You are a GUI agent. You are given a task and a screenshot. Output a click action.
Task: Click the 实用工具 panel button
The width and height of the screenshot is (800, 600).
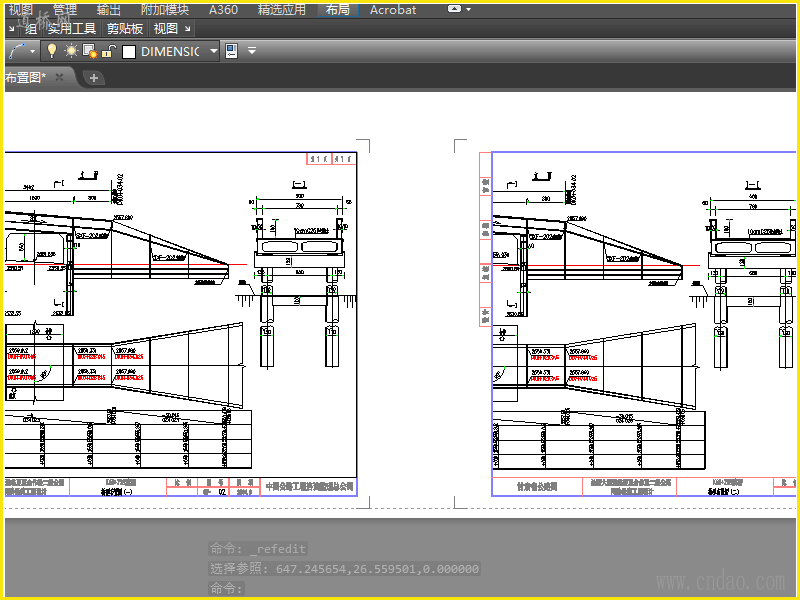click(72, 29)
